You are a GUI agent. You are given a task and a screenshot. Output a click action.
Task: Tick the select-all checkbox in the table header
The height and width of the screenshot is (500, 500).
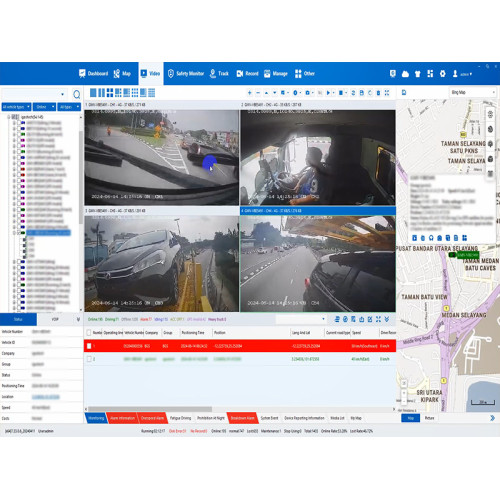click(89, 333)
